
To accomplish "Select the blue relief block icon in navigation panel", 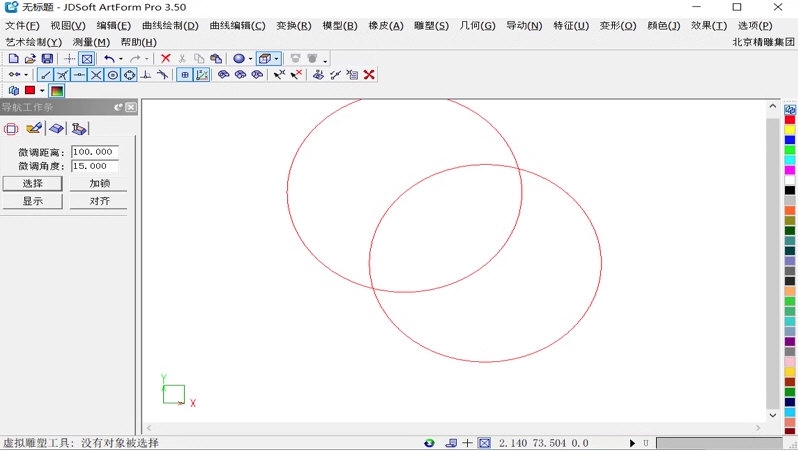I will click(x=56, y=128).
